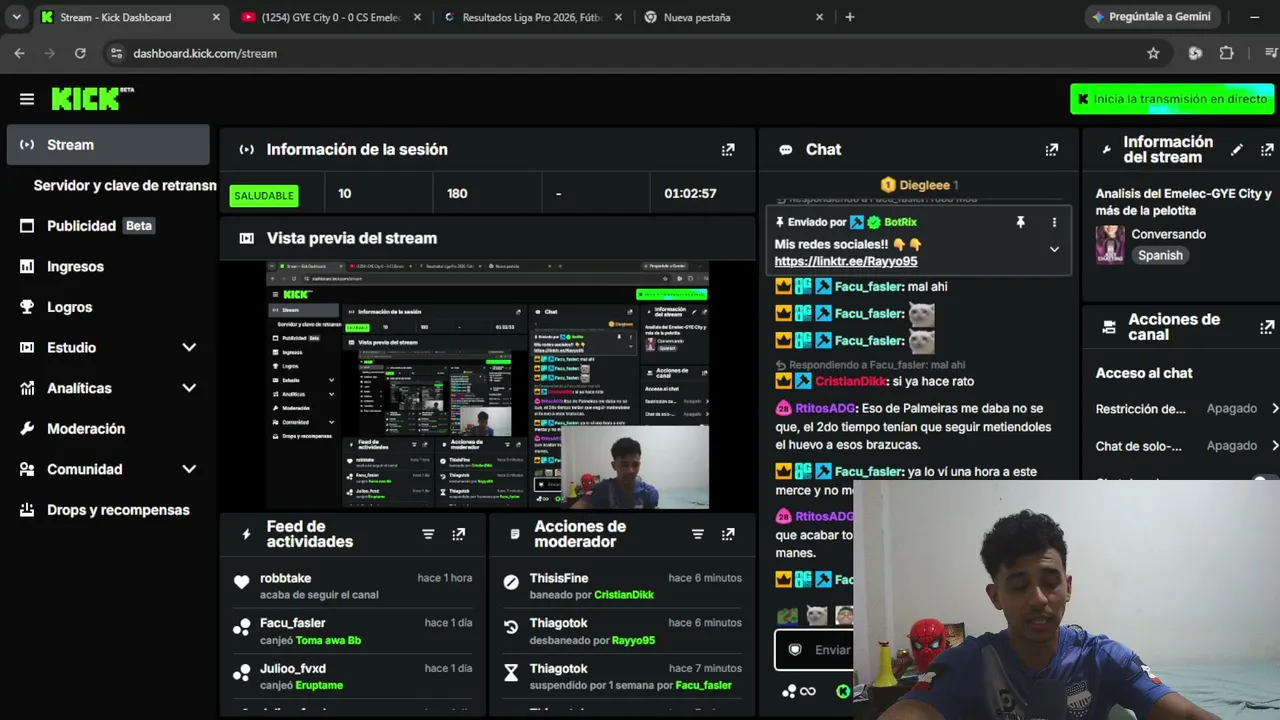1280x720 pixels.
Task: Close the Stream - Kick Dashboard tab
Action: point(217,17)
